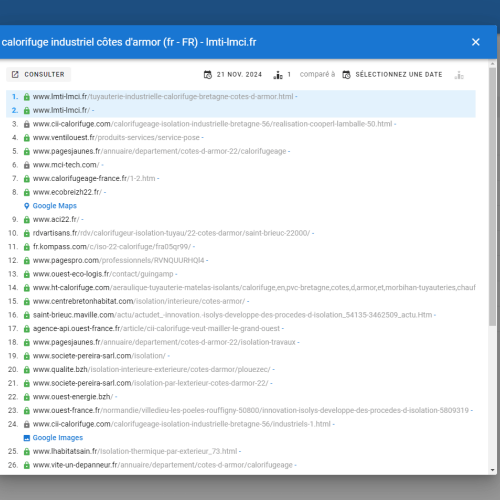500x500 pixels.
Task: Click the Google Images picture icon
Action: point(27,438)
